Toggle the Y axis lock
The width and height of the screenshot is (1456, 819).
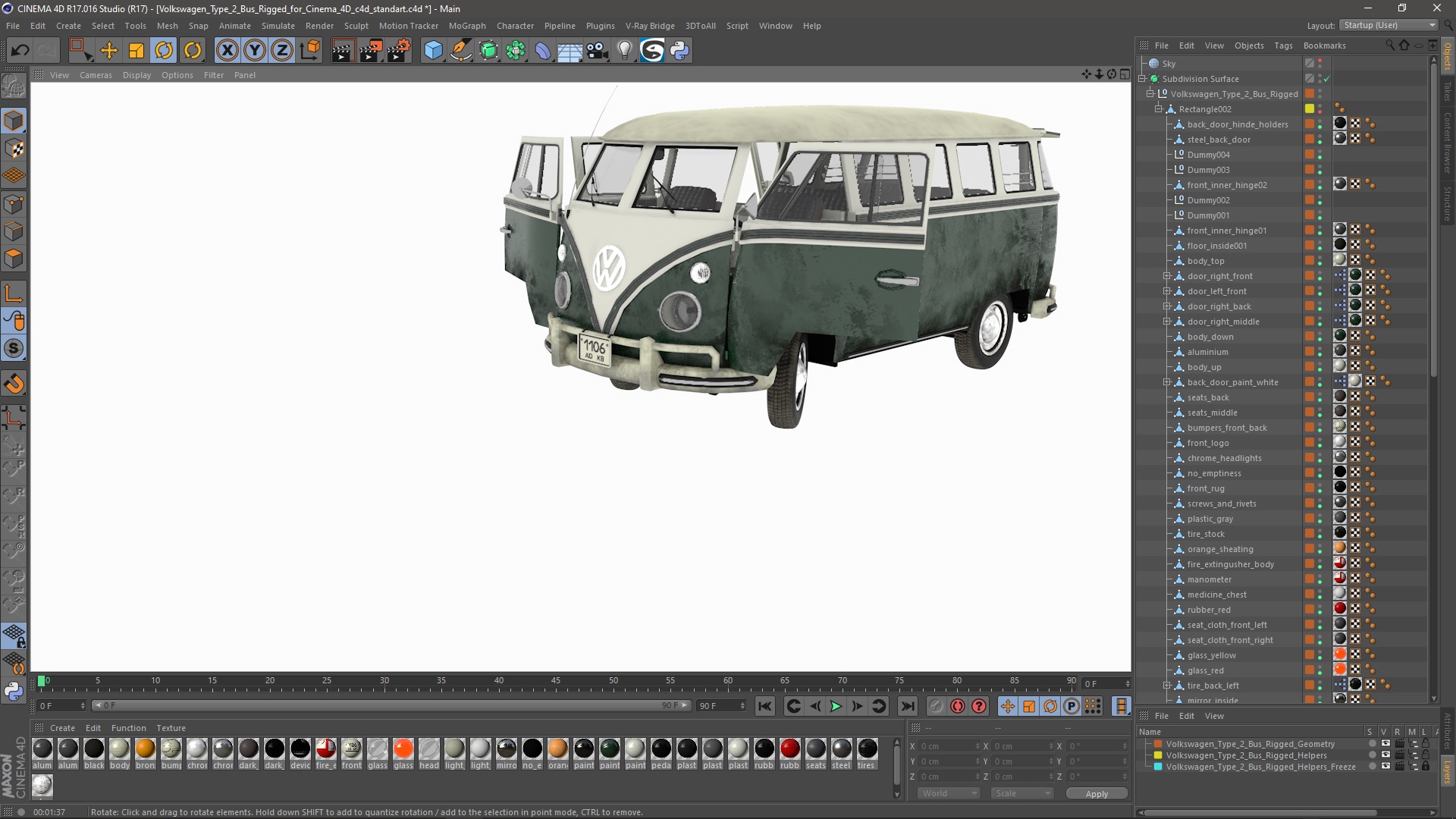(255, 50)
